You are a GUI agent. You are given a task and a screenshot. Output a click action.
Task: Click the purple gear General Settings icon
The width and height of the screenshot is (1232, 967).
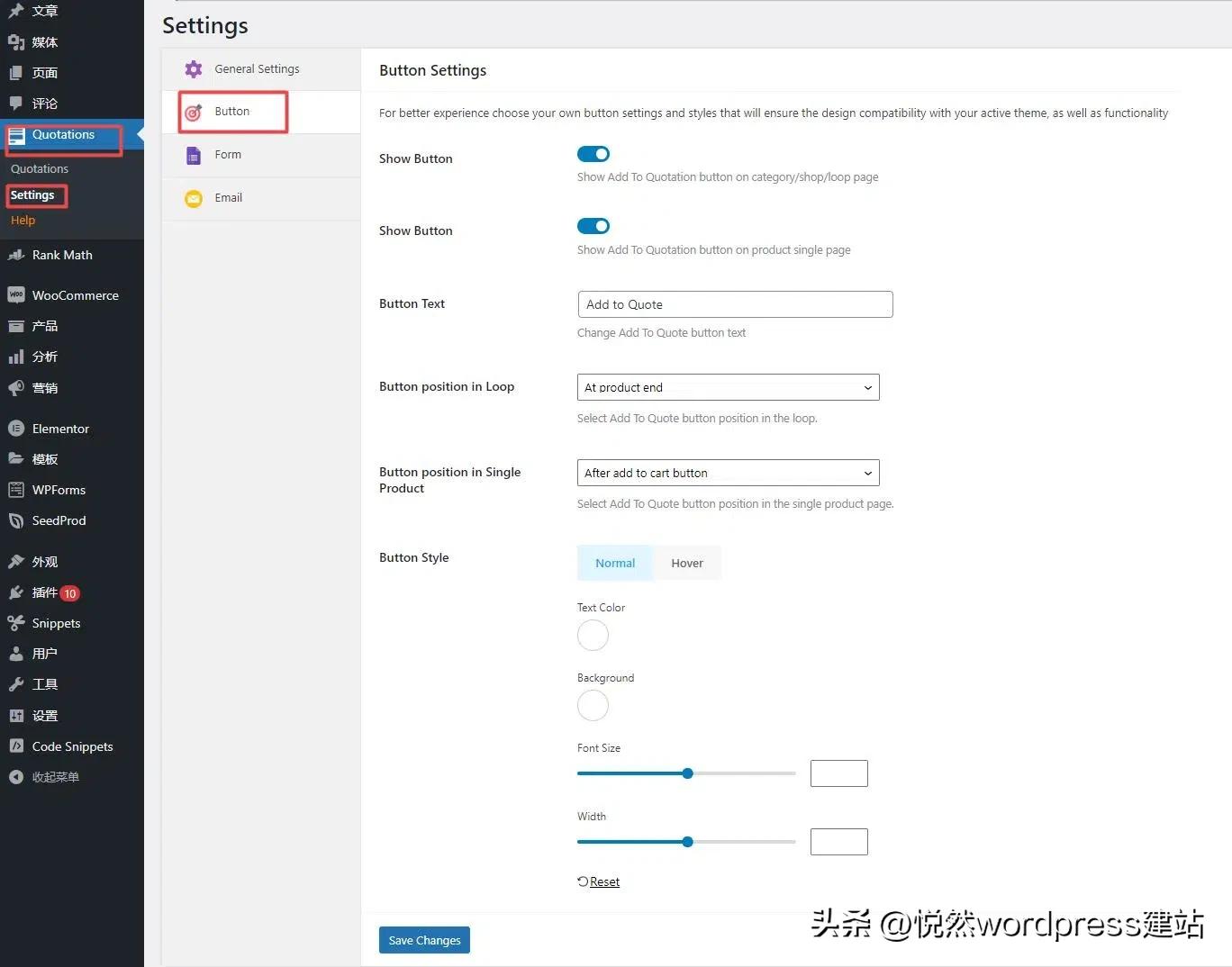coord(194,69)
